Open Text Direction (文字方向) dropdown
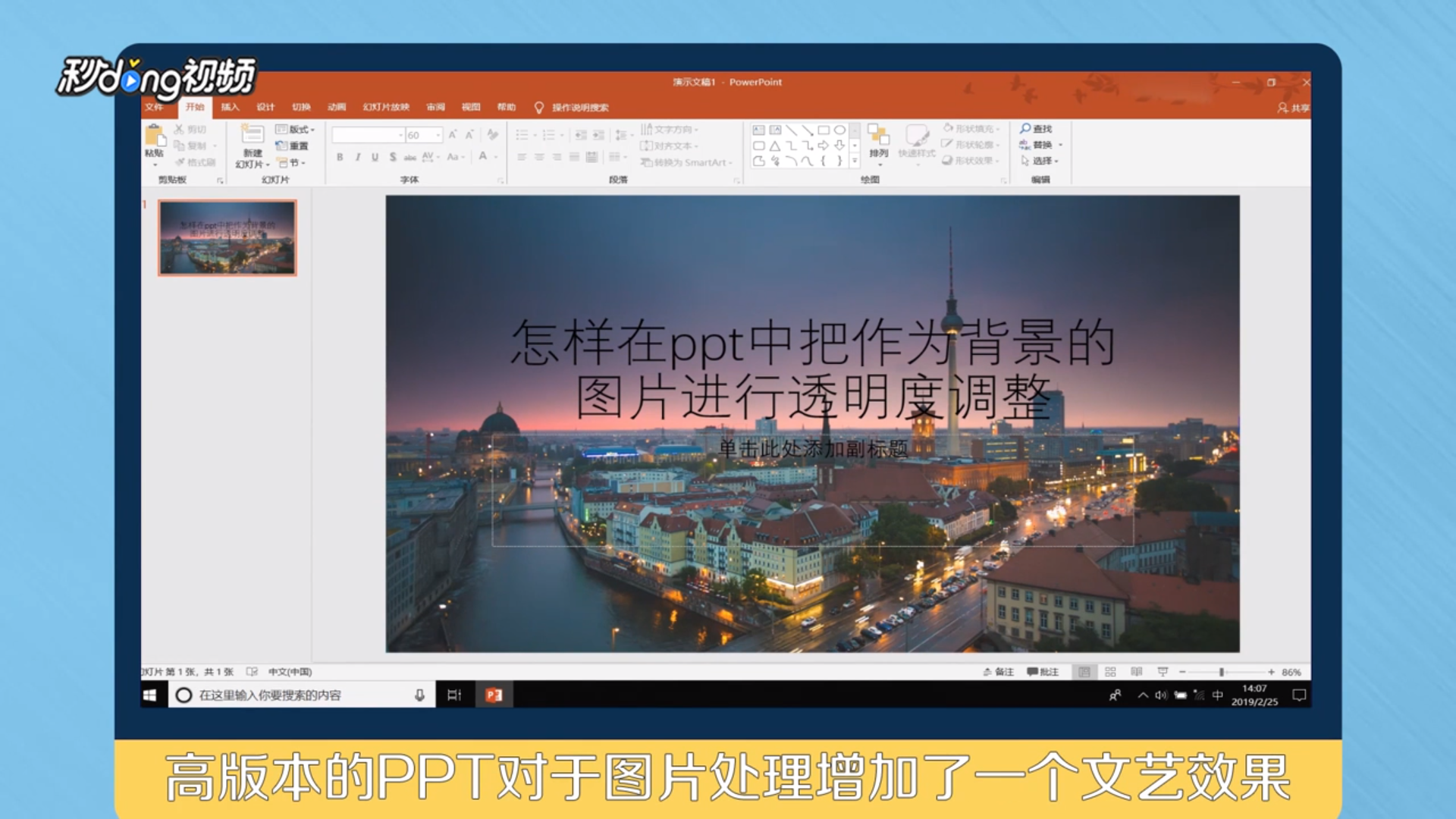1456x819 pixels. click(670, 130)
